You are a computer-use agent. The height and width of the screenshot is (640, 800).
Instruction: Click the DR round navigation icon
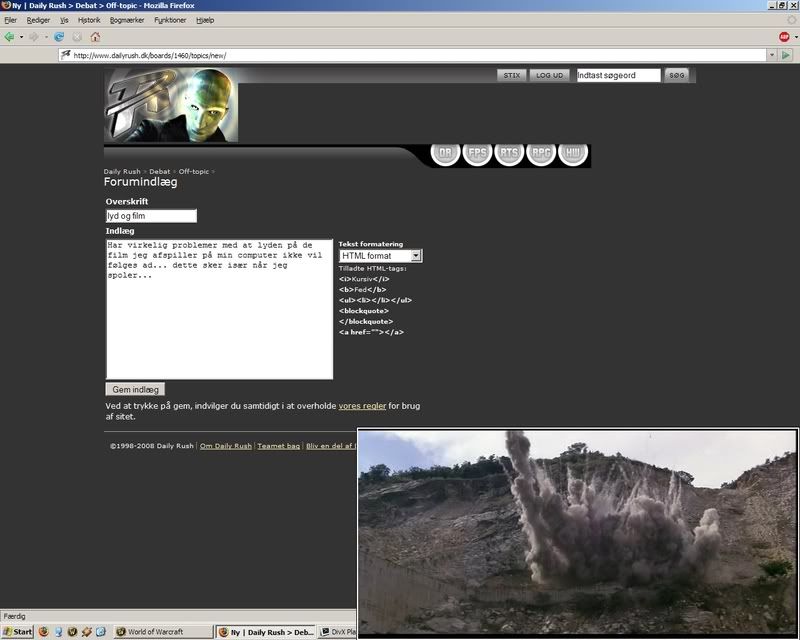[x=445, y=153]
